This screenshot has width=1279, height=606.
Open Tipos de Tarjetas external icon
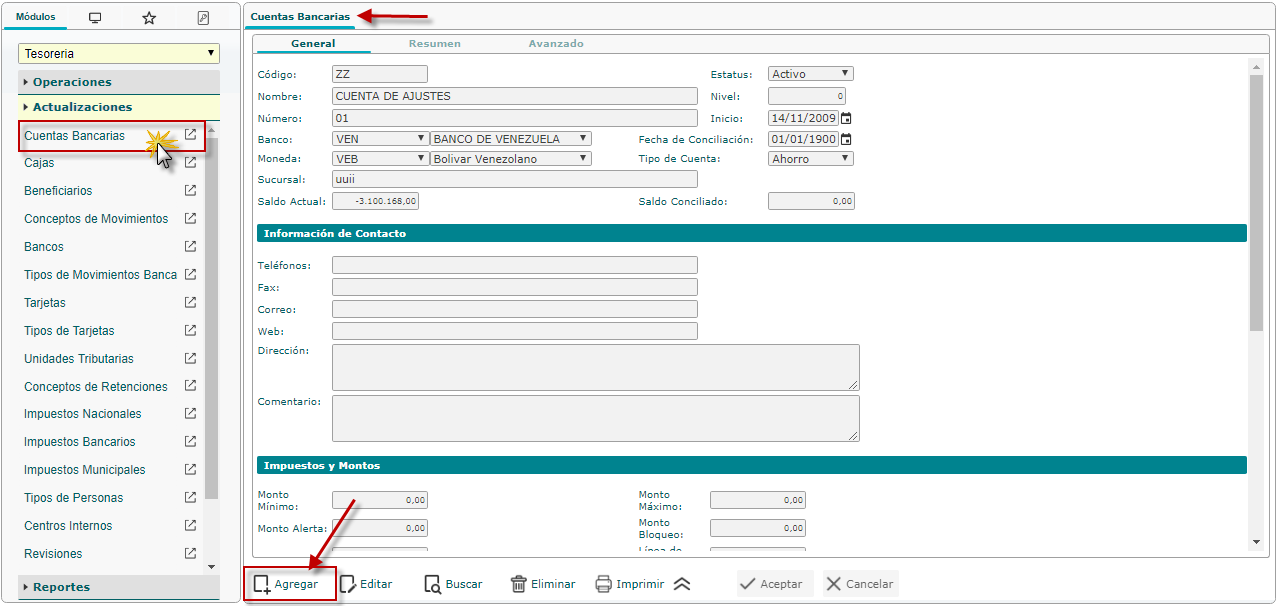coord(190,330)
